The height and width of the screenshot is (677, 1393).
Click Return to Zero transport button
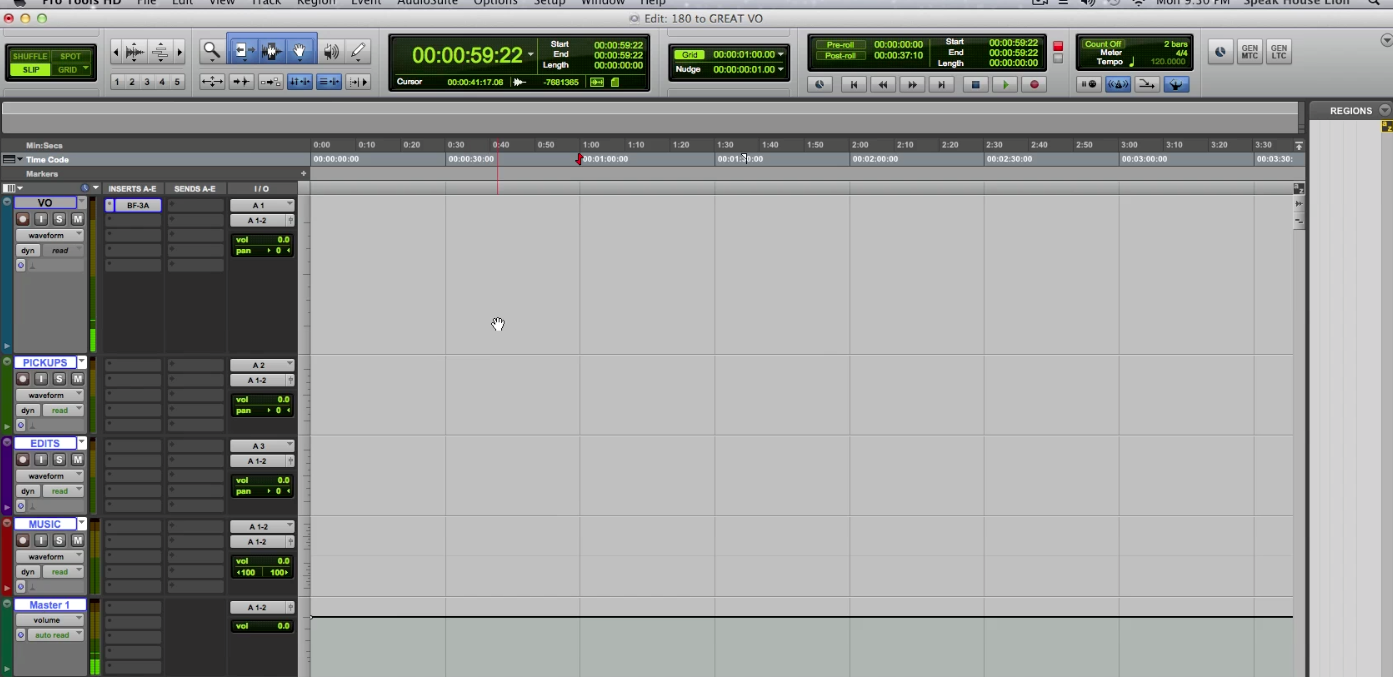pos(853,85)
